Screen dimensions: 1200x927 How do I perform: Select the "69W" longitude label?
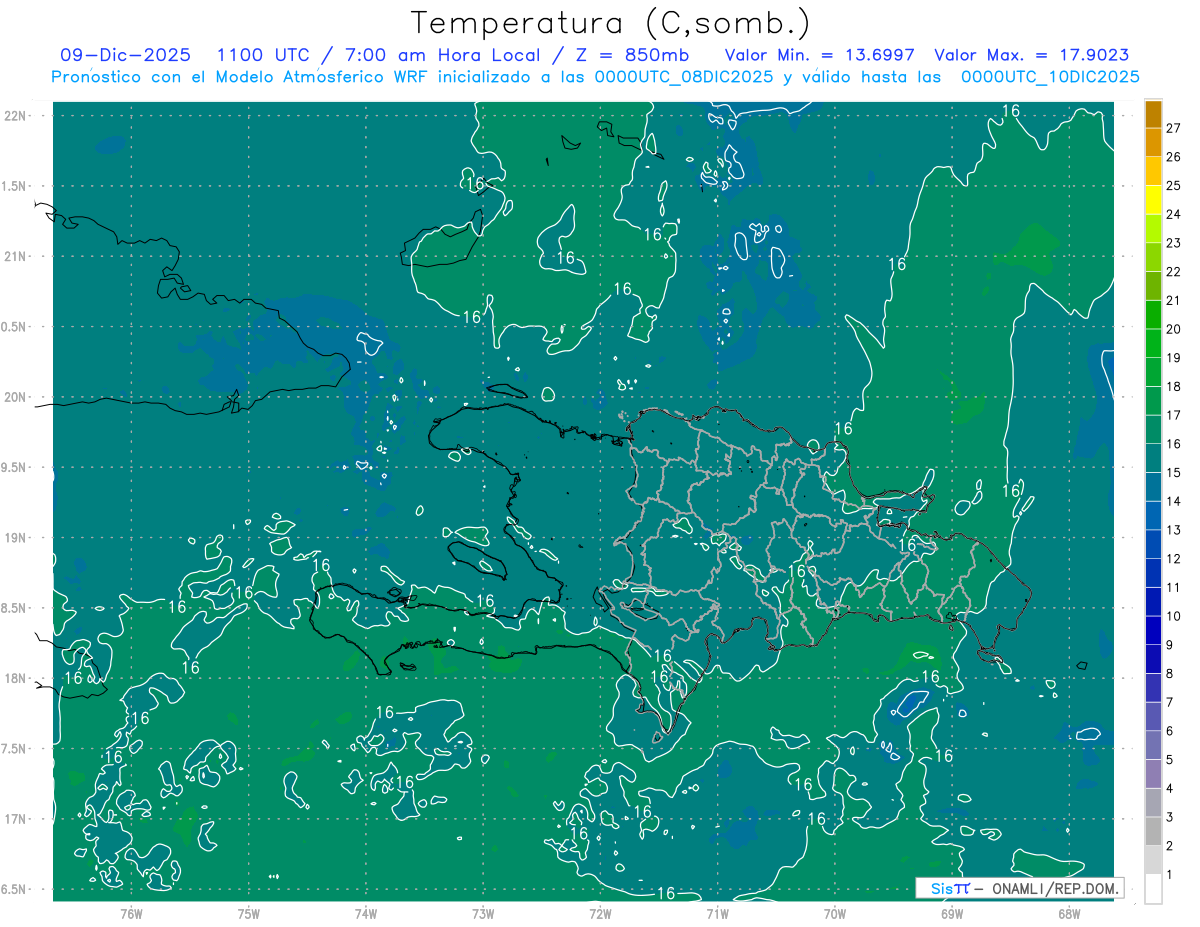pos(951,913)
